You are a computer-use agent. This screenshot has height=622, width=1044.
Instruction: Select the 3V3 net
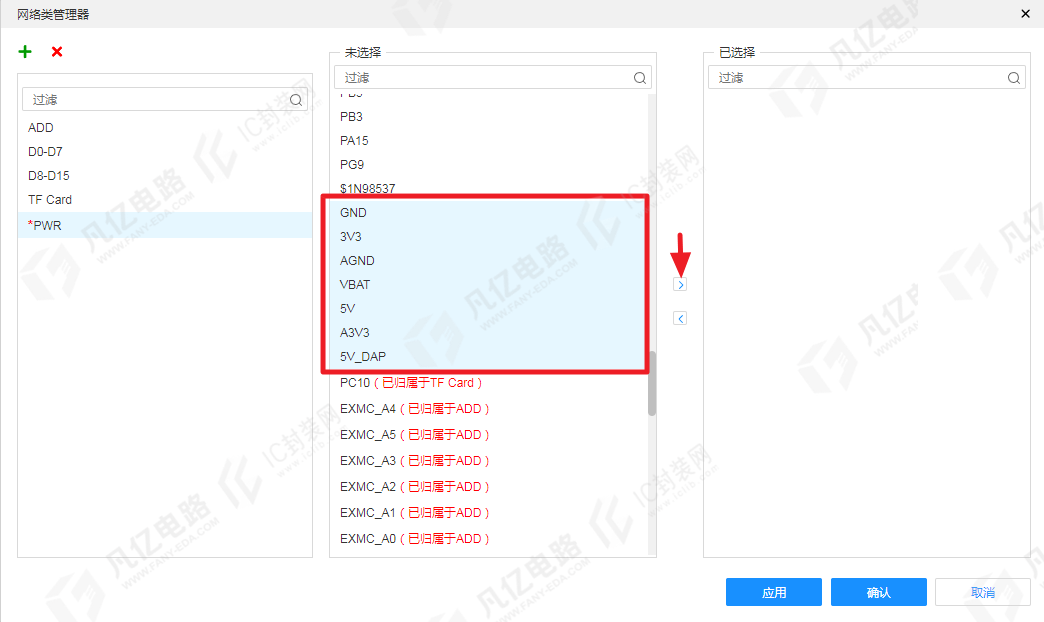click(489, 237)
